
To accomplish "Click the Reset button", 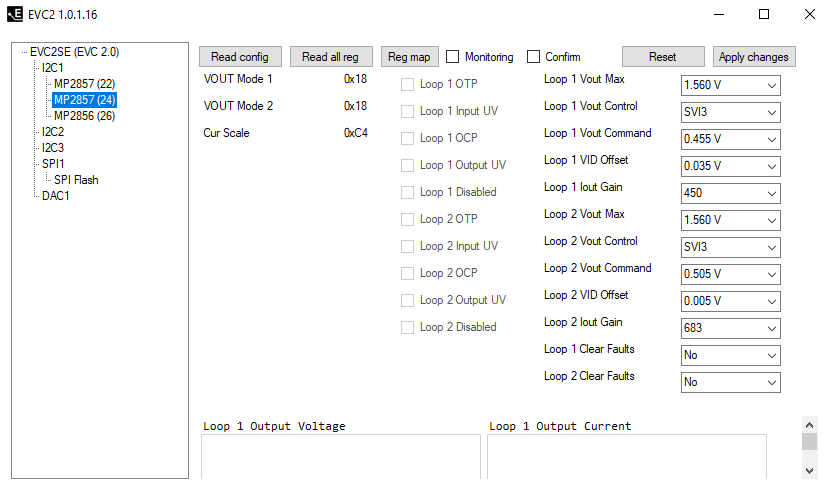I will 662,57.
